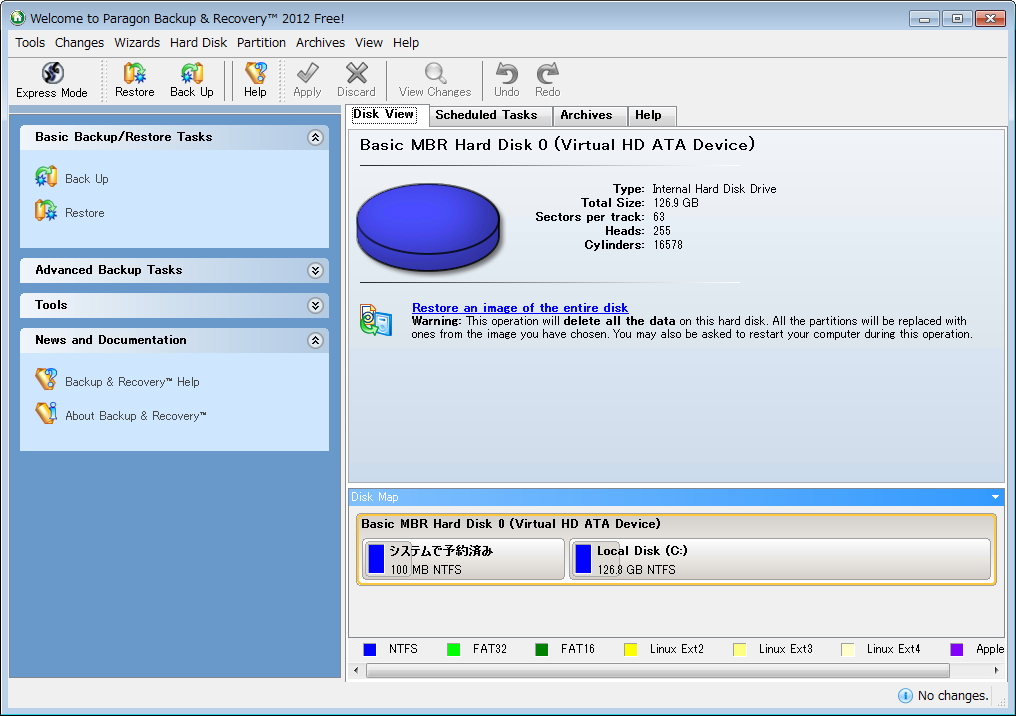Click the Disk Map dropdown arrow
The width and height of the screenshot is (1016, 716).
[995, 497]
